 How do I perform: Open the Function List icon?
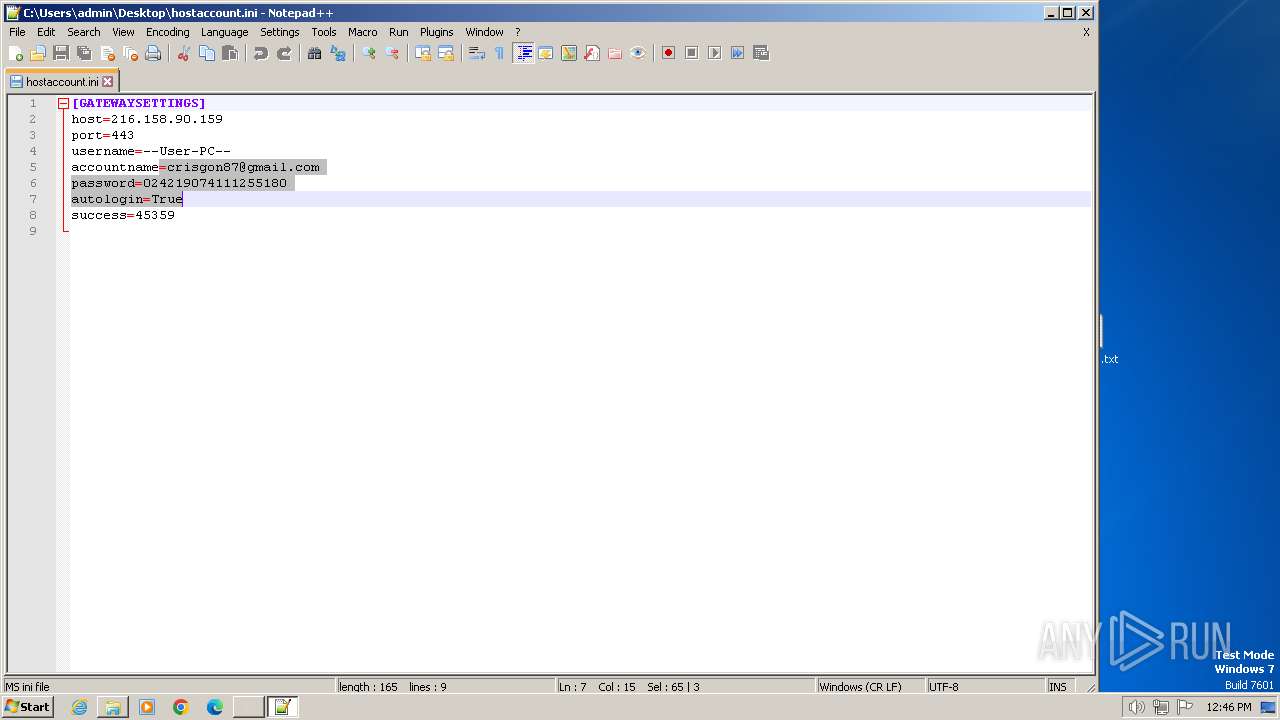pos(592,53)
